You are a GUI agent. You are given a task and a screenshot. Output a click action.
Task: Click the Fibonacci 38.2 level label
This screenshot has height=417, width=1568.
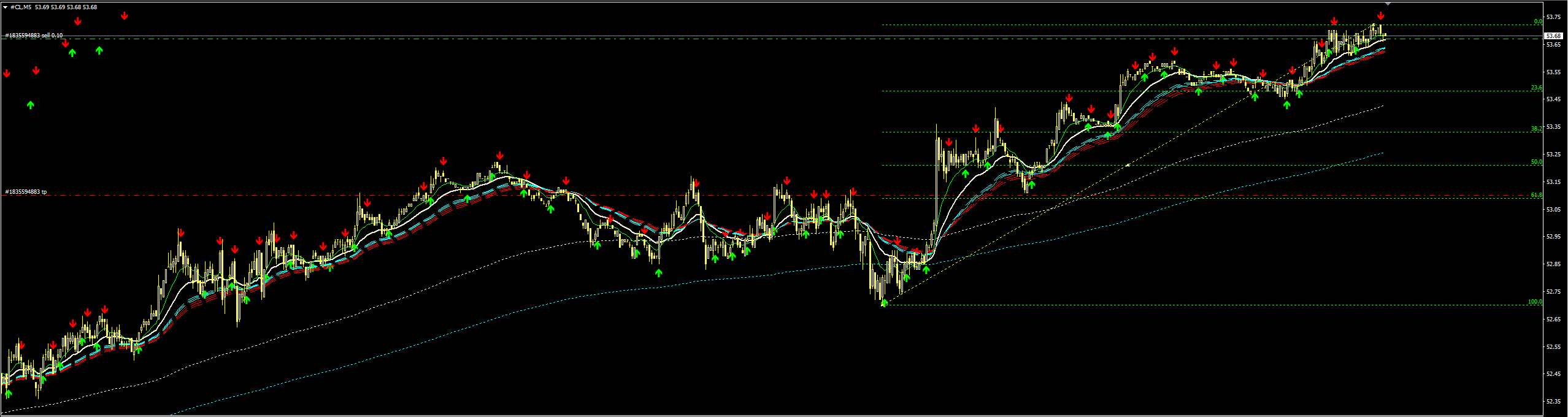[x=1536, y=129]
